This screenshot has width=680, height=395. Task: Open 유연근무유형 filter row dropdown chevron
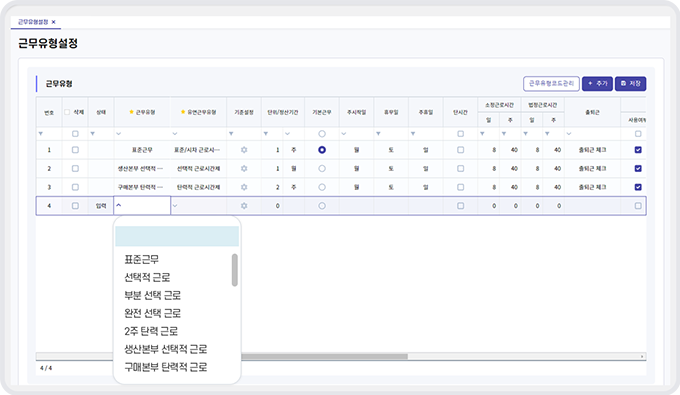175,134
